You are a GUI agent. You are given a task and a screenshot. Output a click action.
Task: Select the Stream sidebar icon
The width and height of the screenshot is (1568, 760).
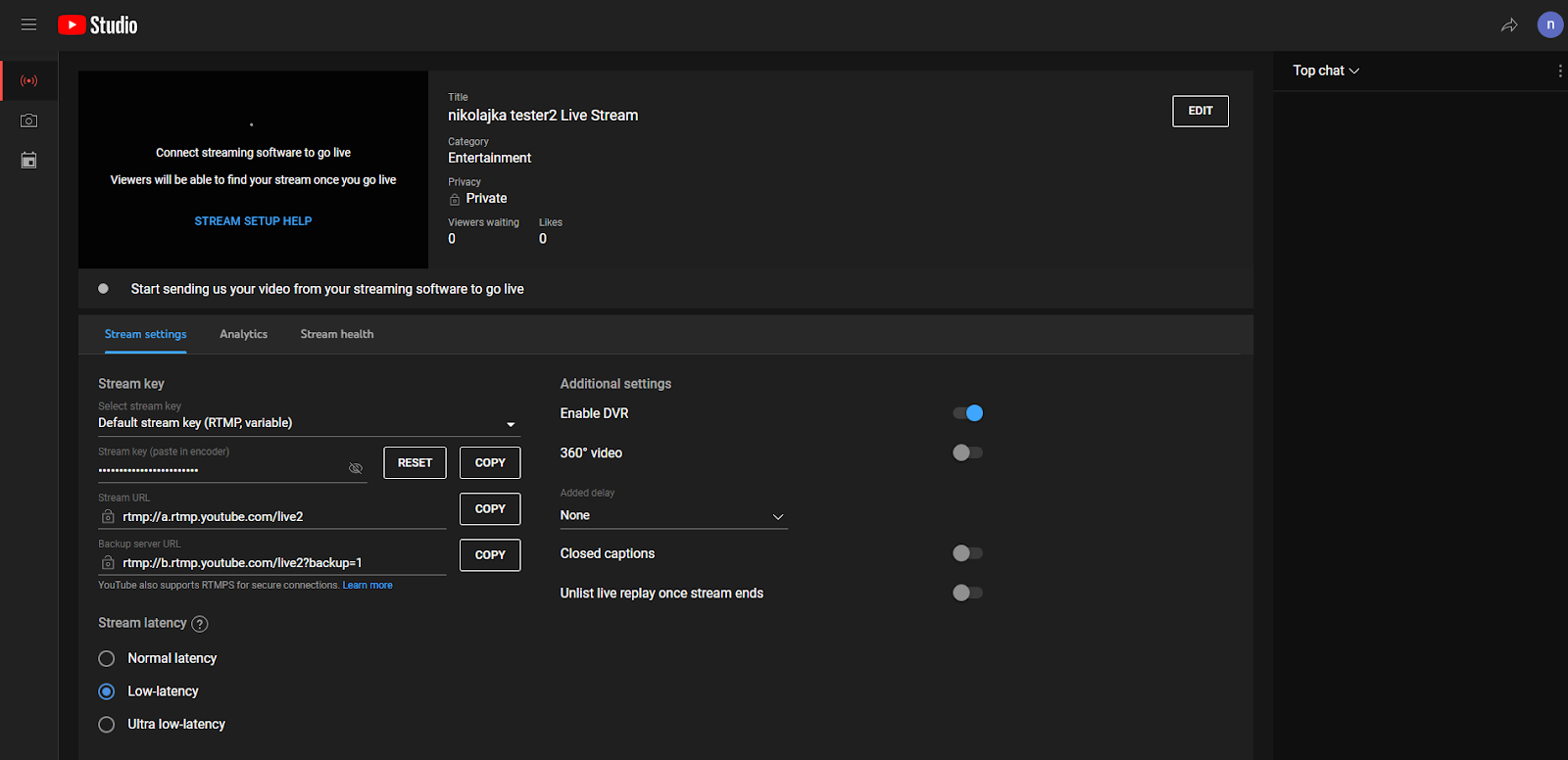pyautogui.click(x=29, y=81)
